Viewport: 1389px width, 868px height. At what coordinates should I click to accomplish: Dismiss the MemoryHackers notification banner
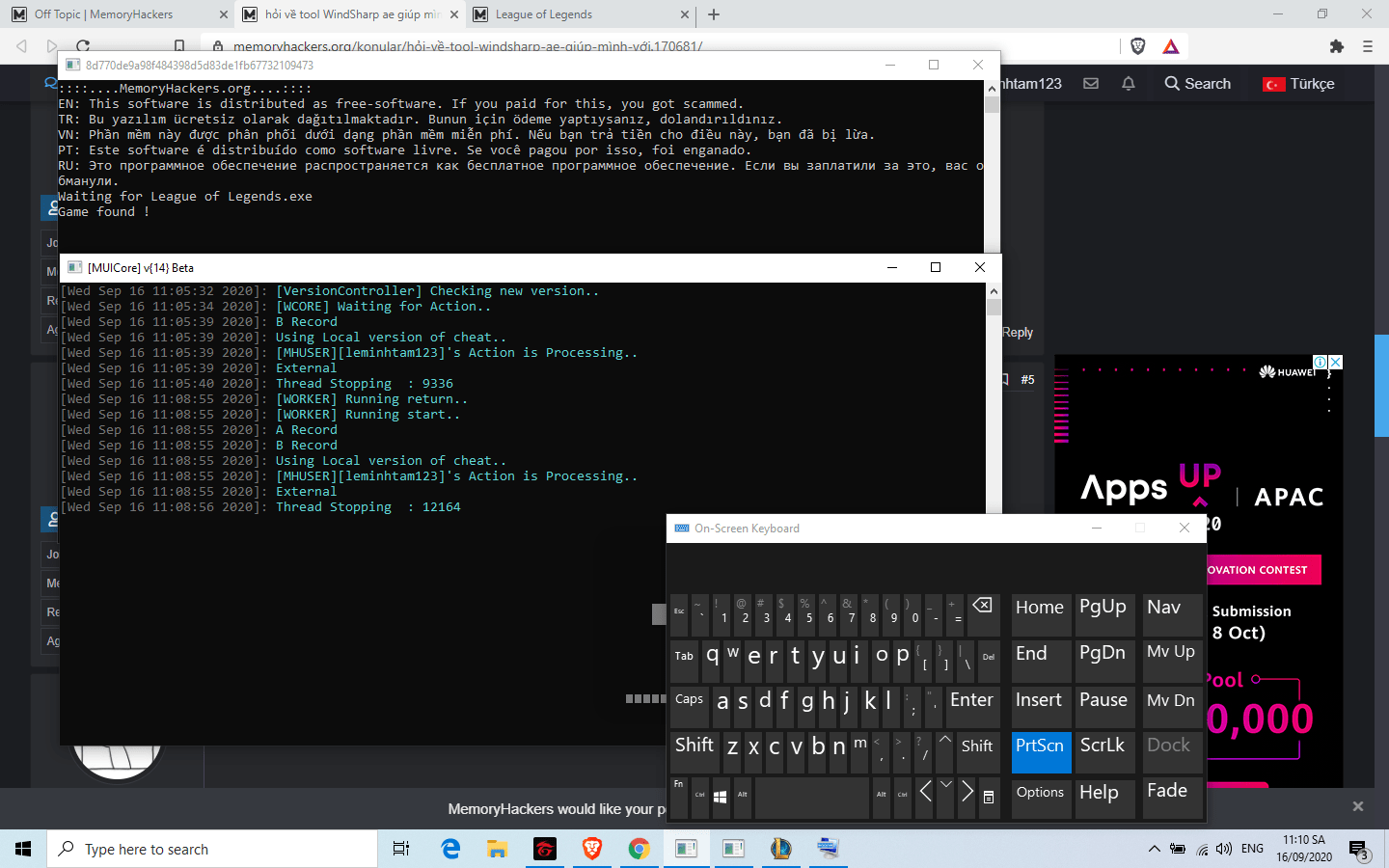(1358, 806)
